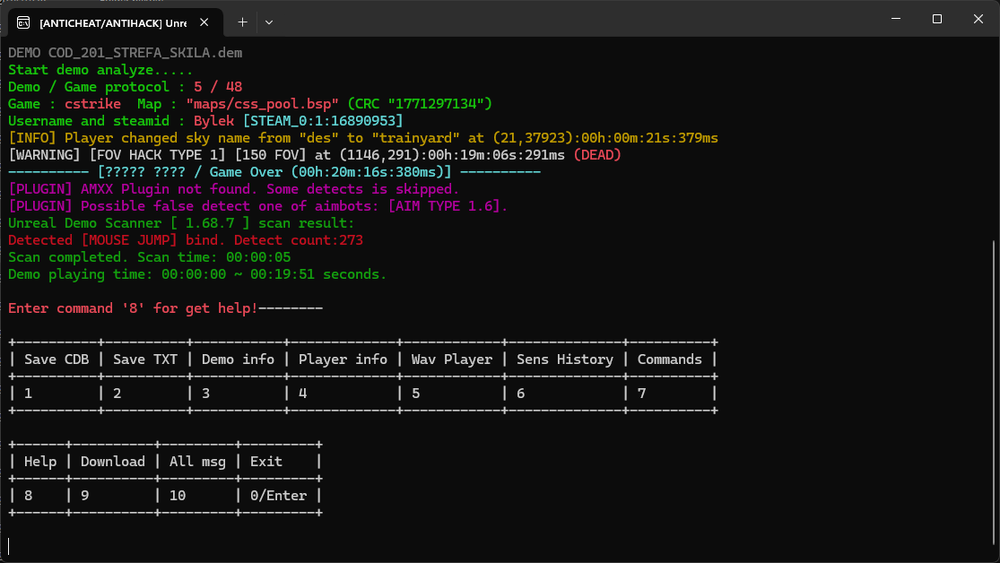Image resolution: width=1000 pixels, height=563 pixels.
Task: Click the 'Demo playing time' line
Action: point(197,274)
